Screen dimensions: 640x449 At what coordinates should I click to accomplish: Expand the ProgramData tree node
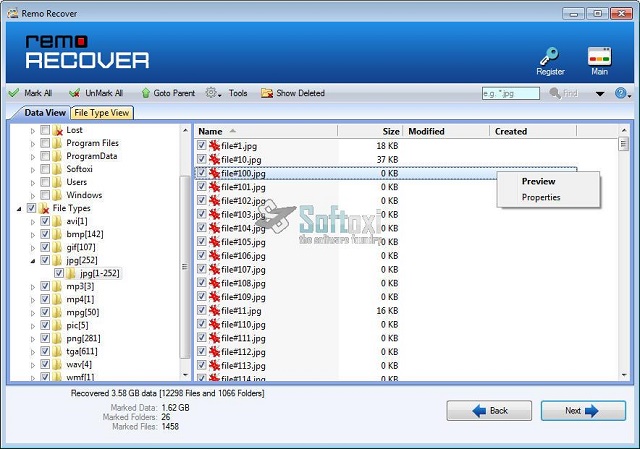(x=33, y=157)
